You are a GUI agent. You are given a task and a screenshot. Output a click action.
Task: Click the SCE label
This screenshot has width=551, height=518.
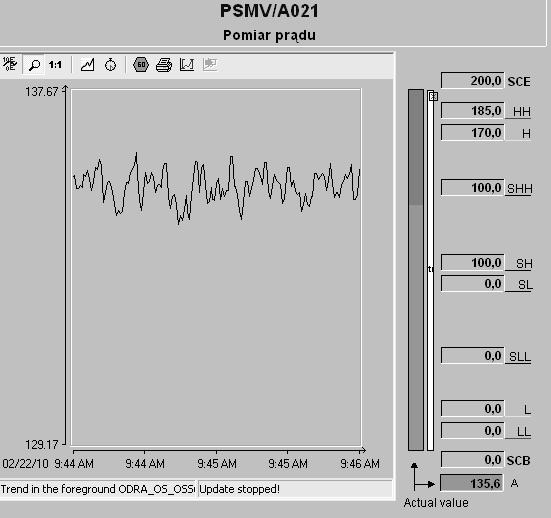click(519, 82)
